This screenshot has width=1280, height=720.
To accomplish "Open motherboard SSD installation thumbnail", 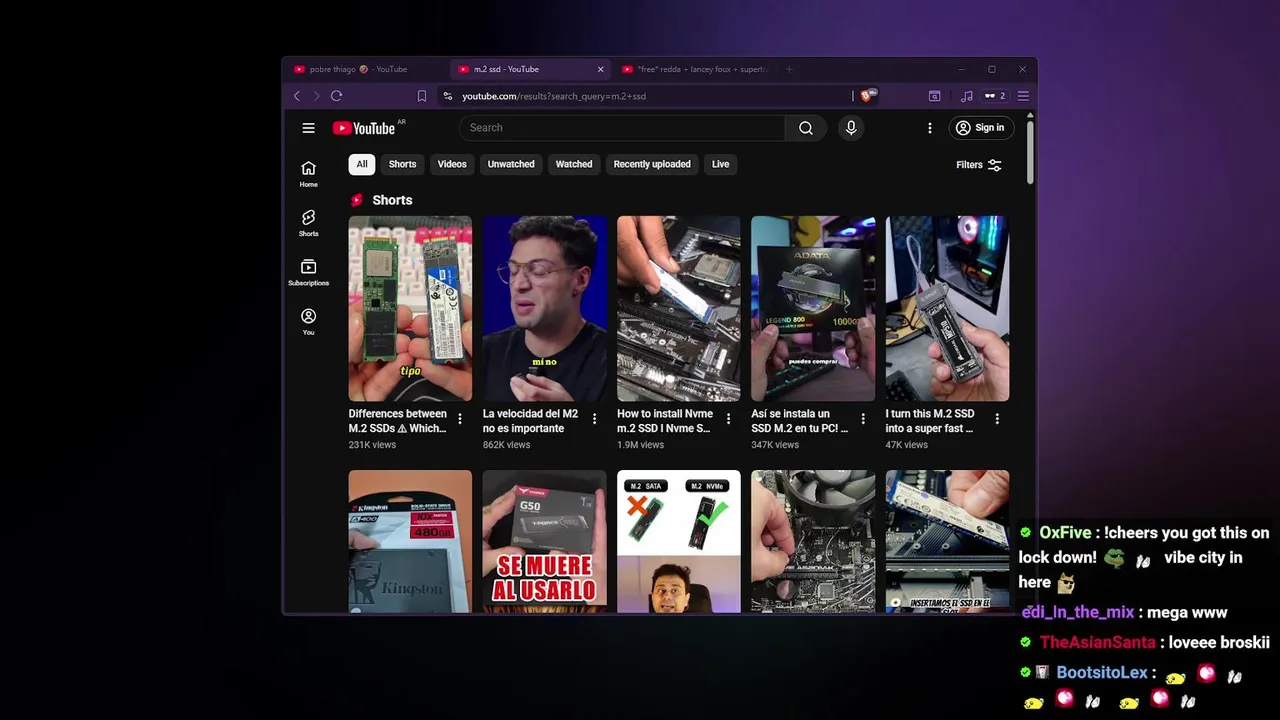I will pyautogui.click(x=679, y=308).
